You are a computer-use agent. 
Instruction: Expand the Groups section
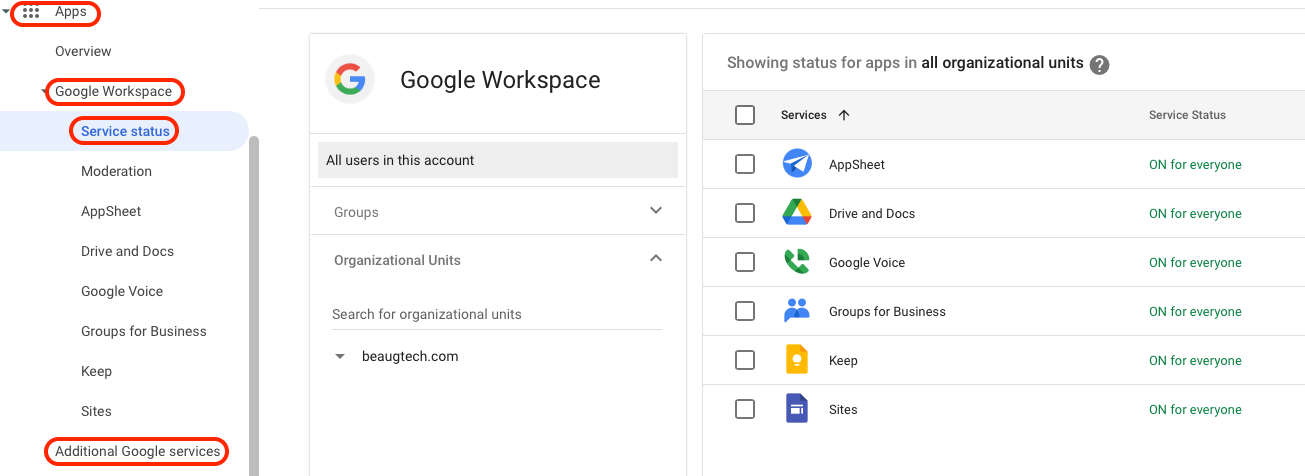[x=656, y=211]
